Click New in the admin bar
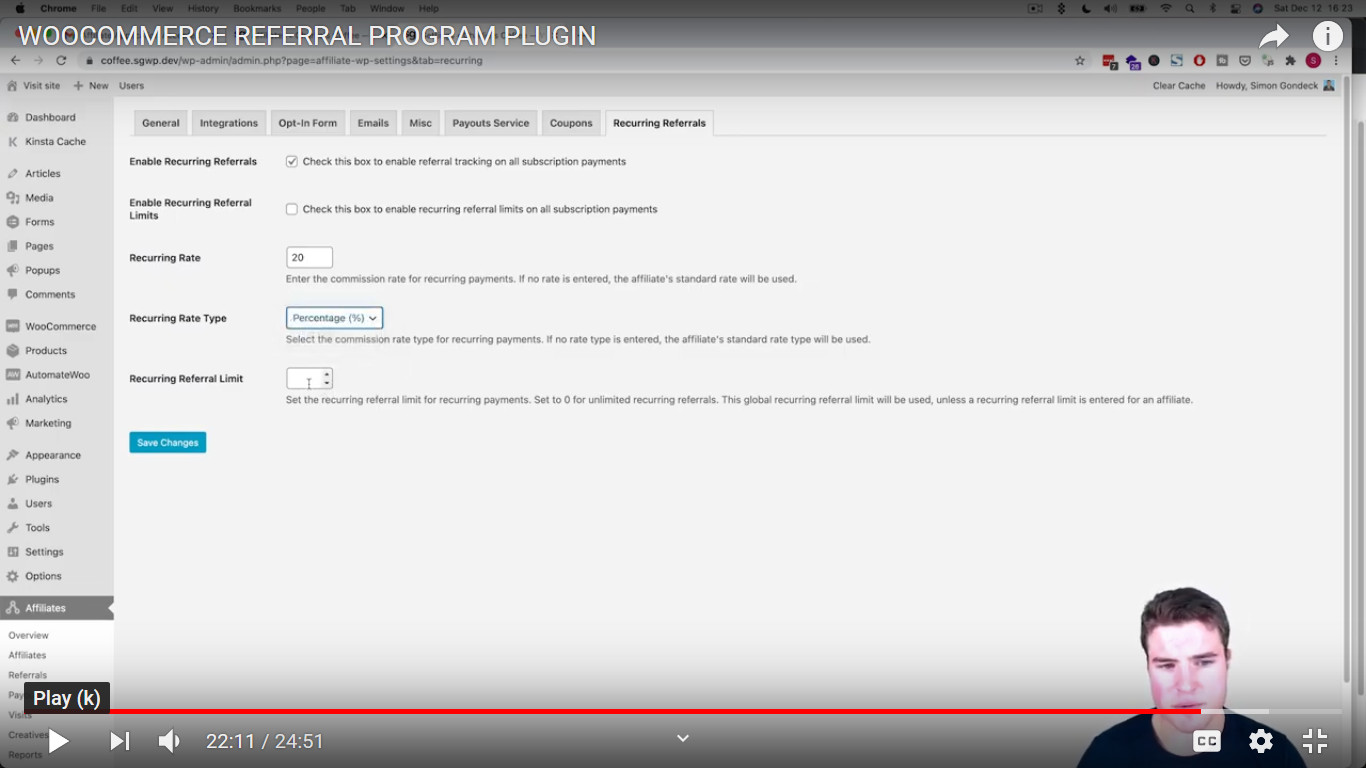The height and width of the screenshot is (768, 1366). [x=91, y=86]
